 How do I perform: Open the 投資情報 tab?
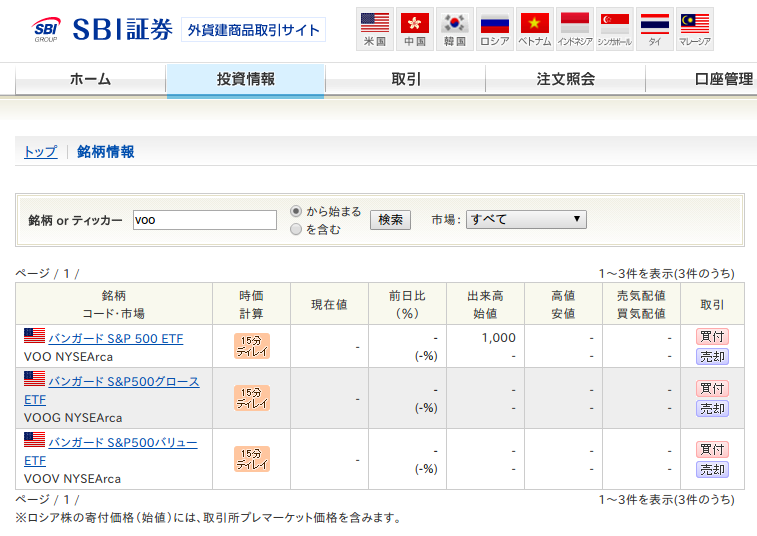(246, 80)
